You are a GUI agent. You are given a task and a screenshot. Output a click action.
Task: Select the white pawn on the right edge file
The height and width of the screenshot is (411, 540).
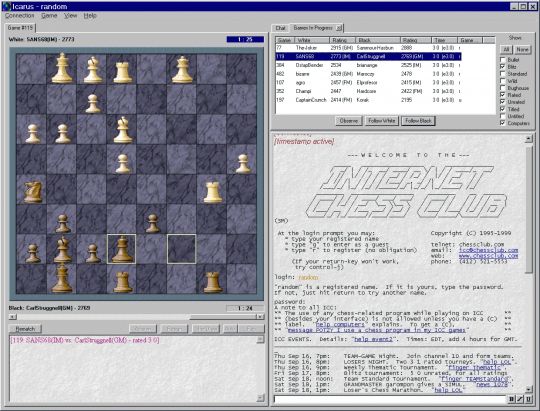click(x=243, y=164)
